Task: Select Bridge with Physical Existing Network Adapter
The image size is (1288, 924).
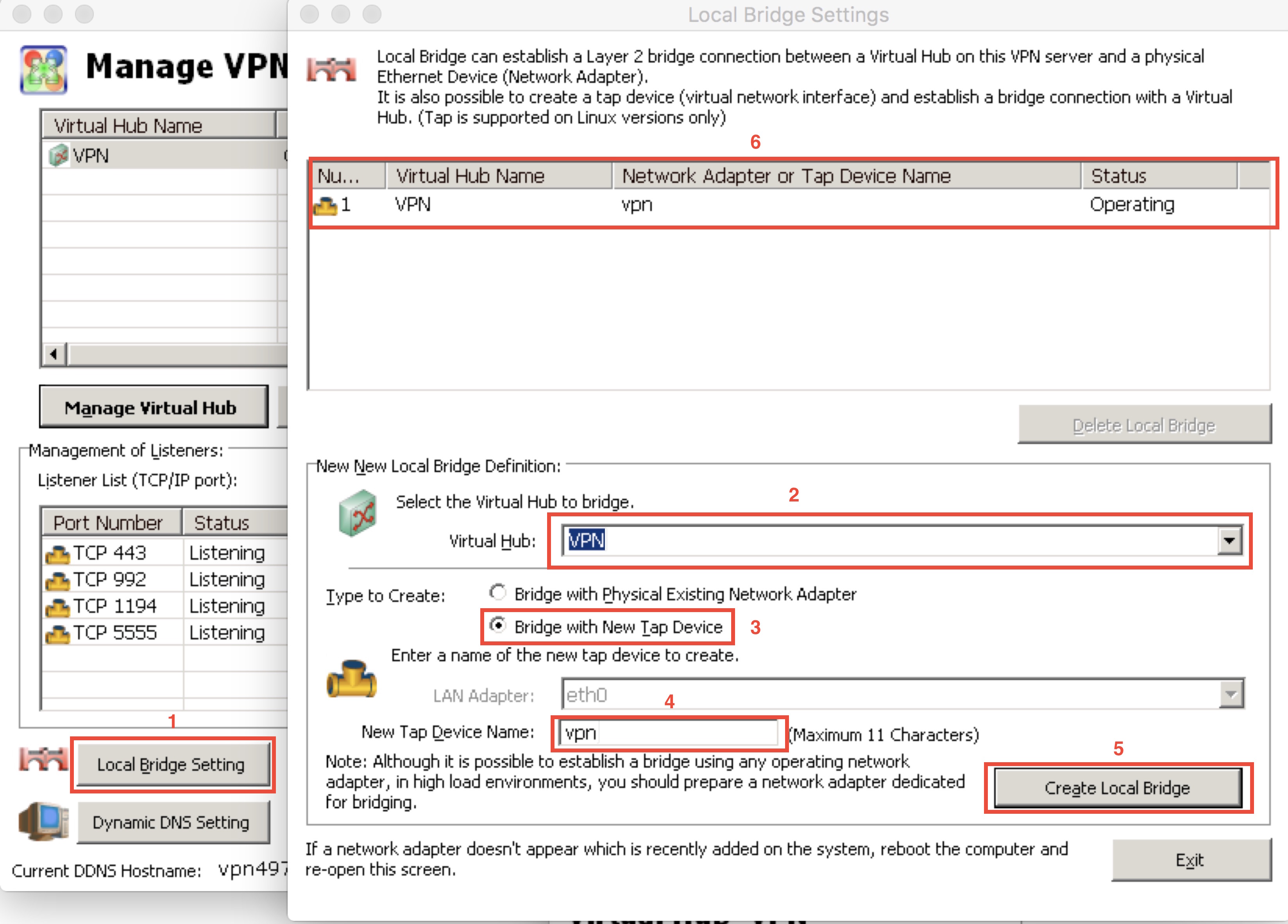Action: click(x=498, y=593)
